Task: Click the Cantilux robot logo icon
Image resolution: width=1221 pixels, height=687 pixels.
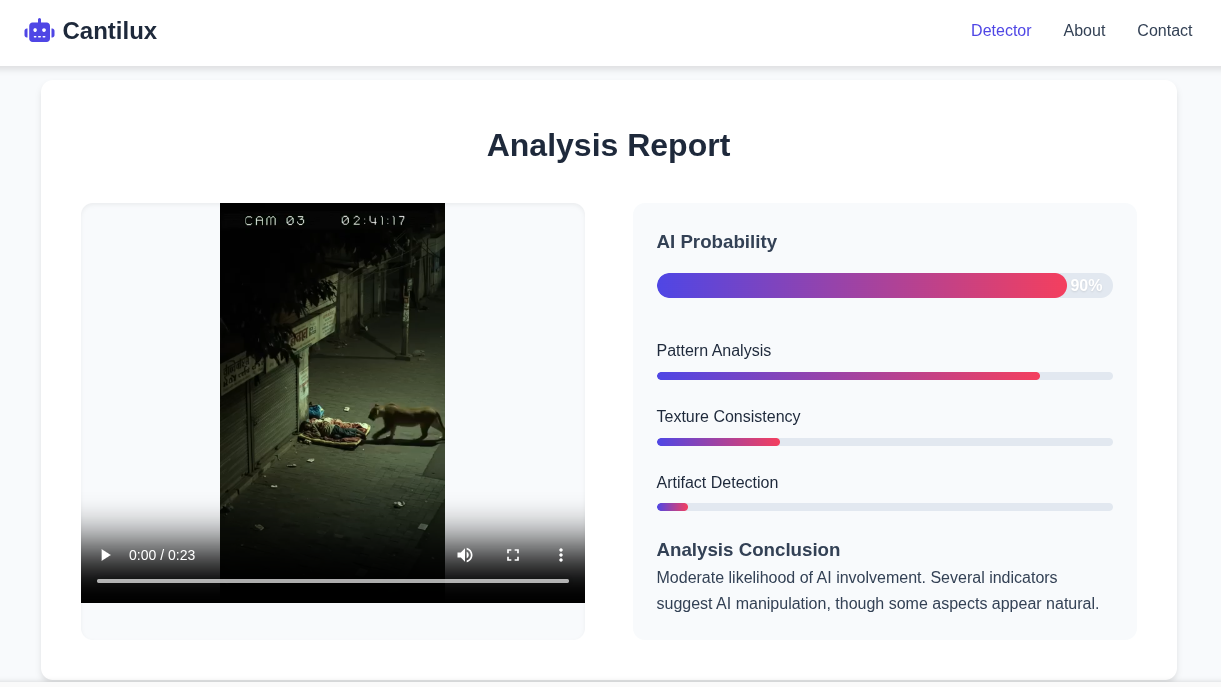Action: tap(39, 31)
